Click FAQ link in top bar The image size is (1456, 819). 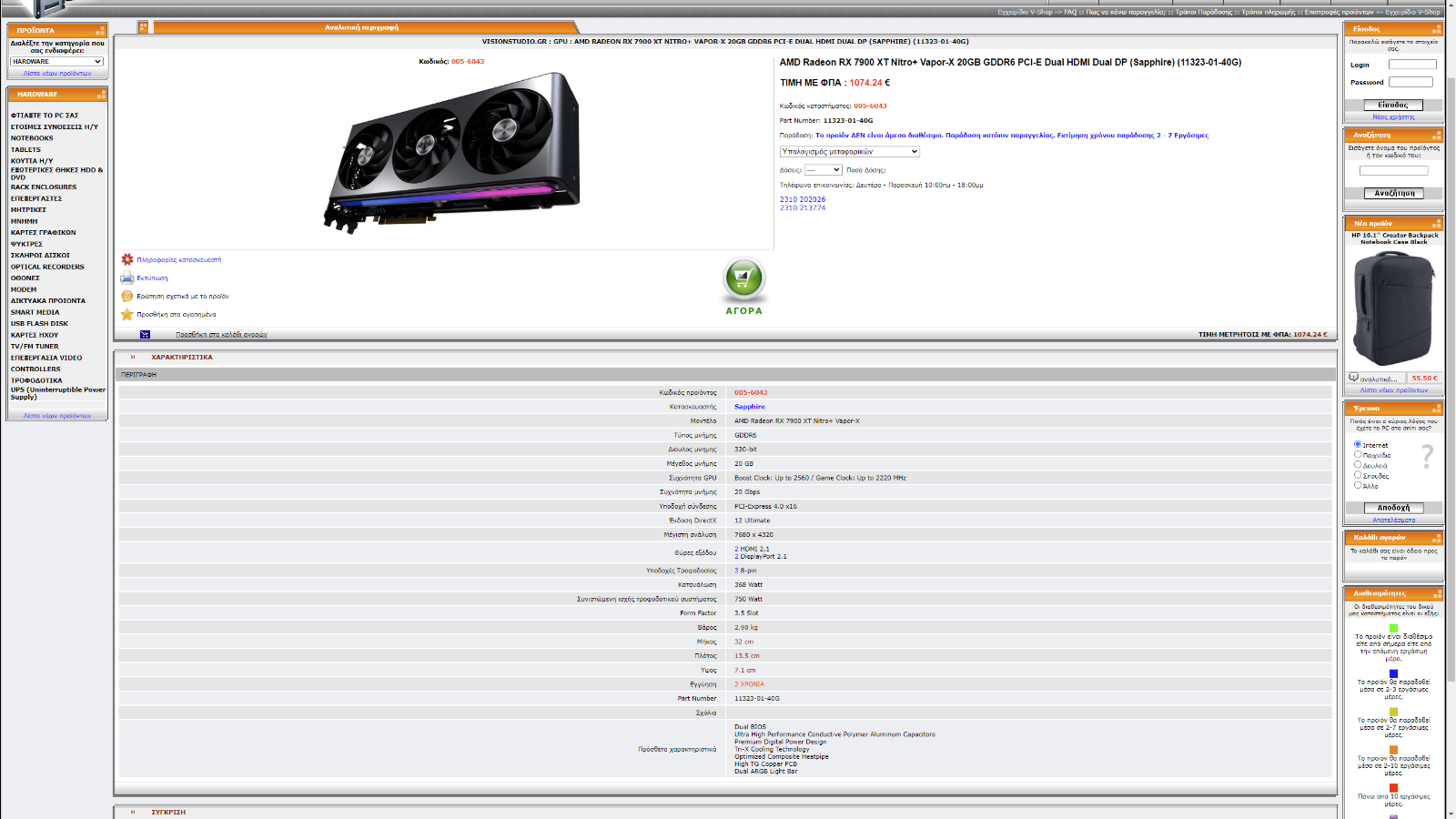click(x=1070, y=12)
